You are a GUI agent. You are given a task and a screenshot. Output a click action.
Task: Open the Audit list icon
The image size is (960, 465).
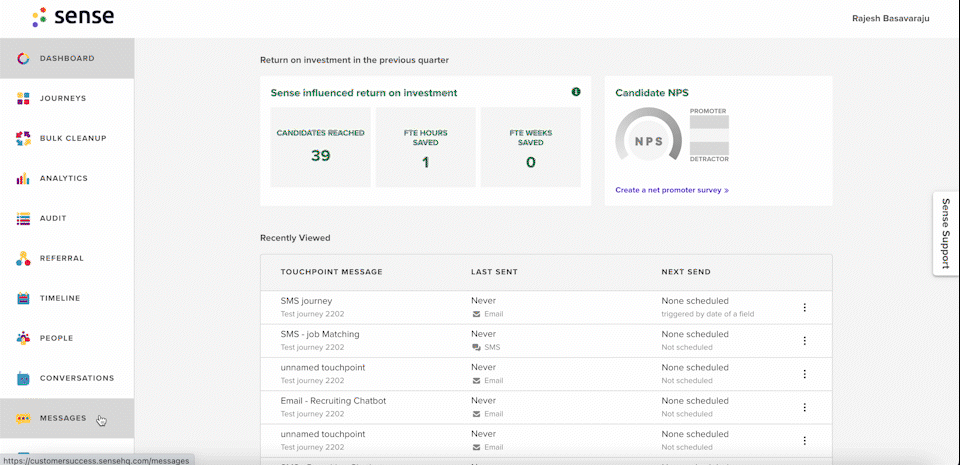tap(23, 218)
